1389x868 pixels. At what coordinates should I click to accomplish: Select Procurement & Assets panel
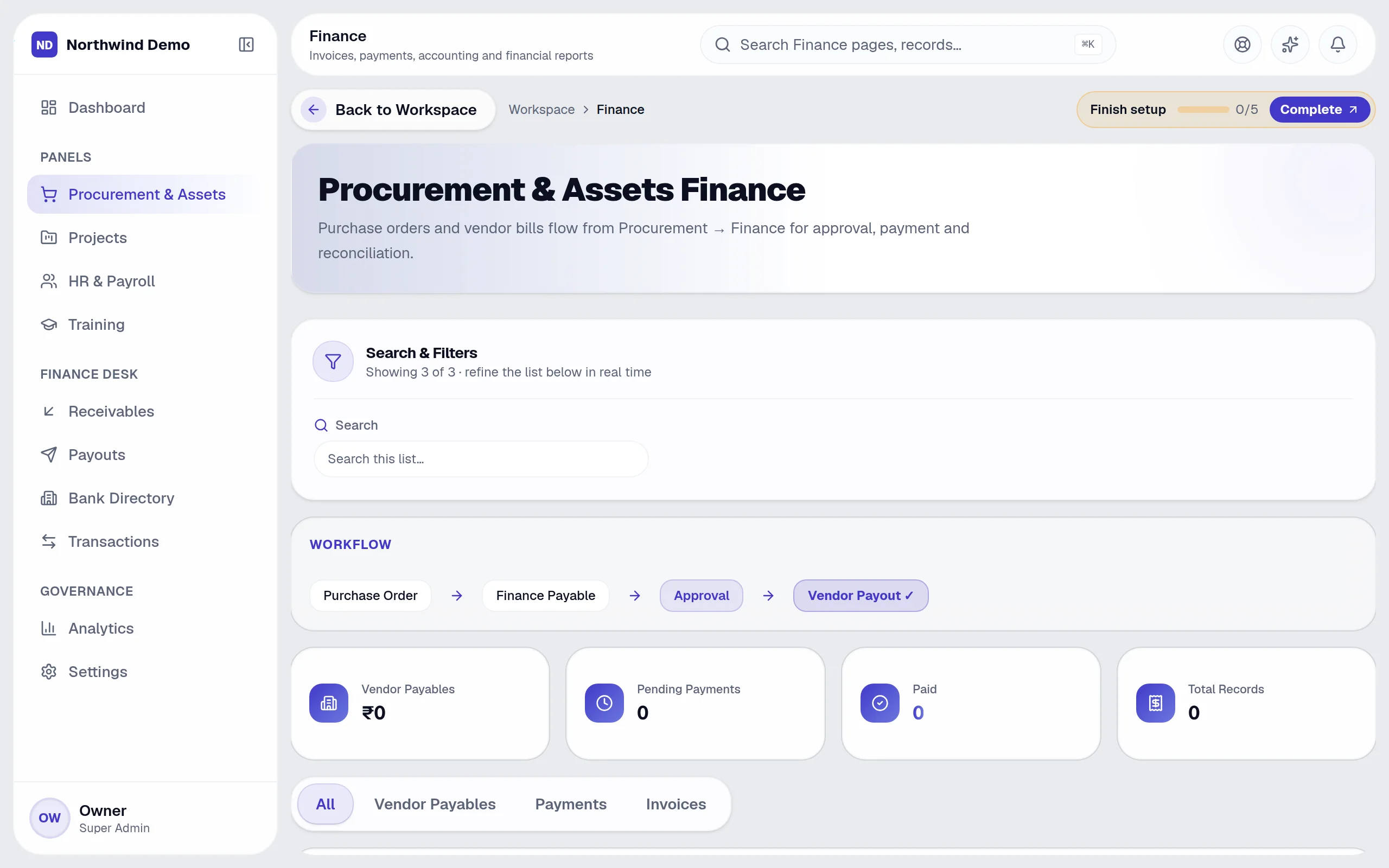tap(145, 195)
